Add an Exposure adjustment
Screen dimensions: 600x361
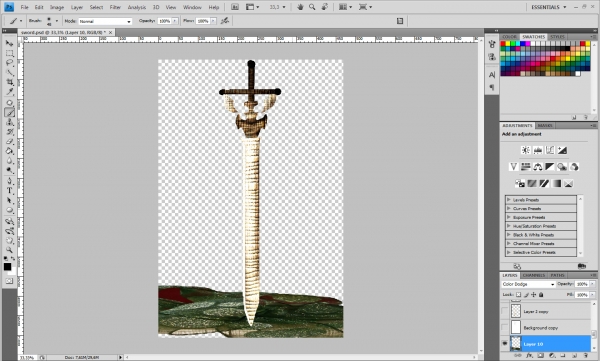pyautogui.click(x=562, y=150)
